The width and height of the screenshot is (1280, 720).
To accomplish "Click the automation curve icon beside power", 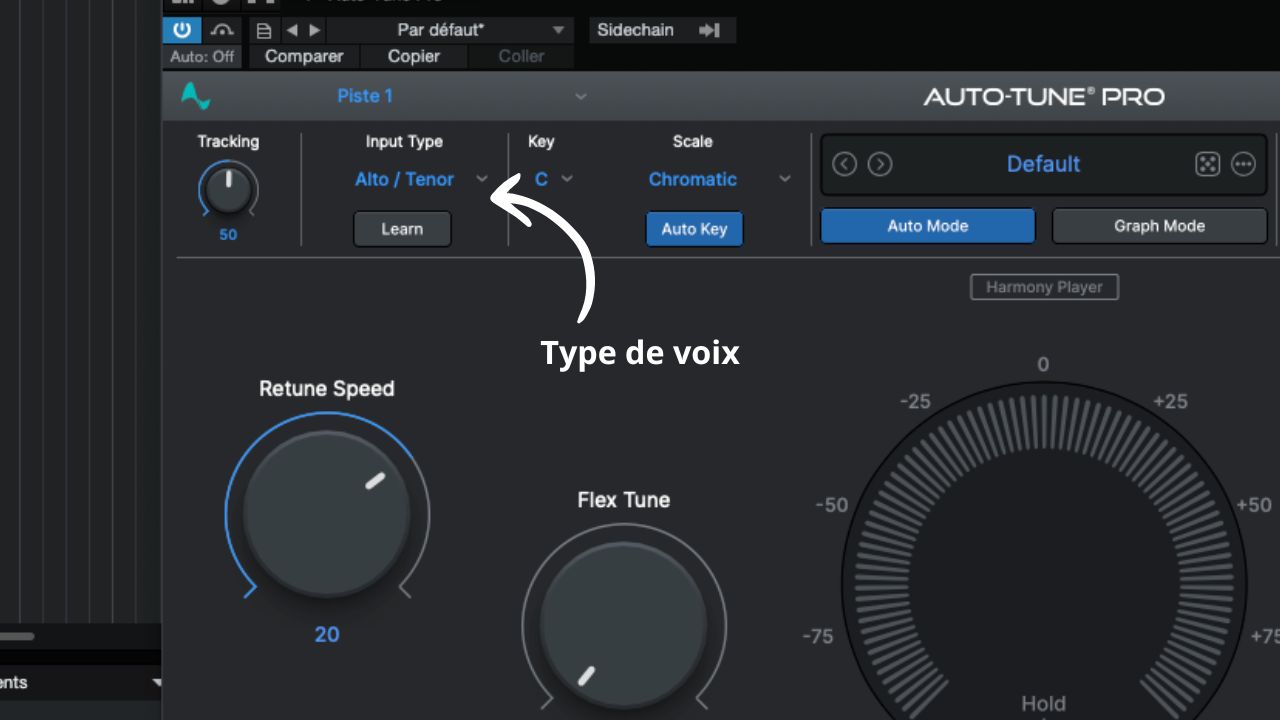I will coord(222,30).
